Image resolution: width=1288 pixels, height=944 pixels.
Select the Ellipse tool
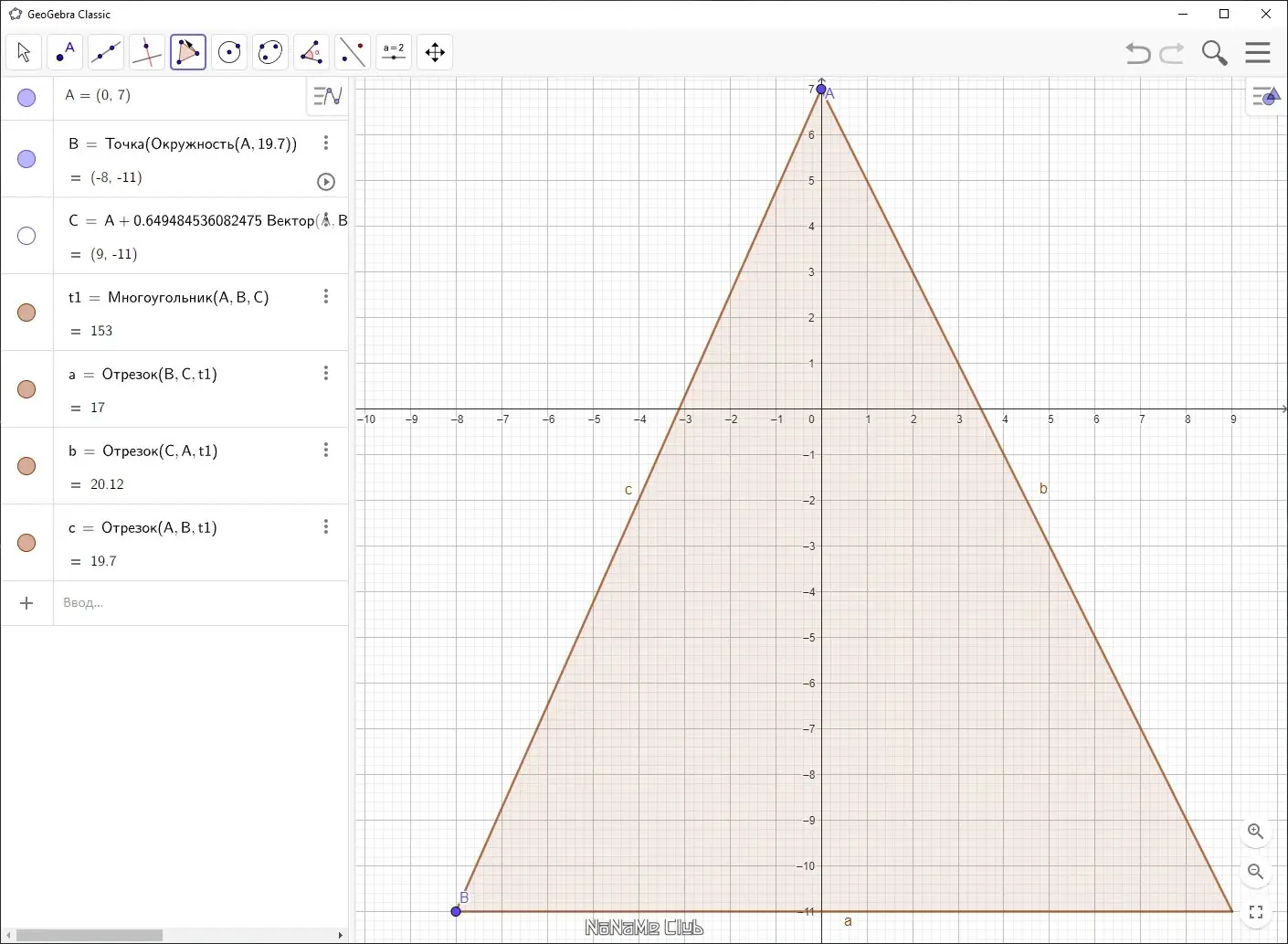point(270,52)
